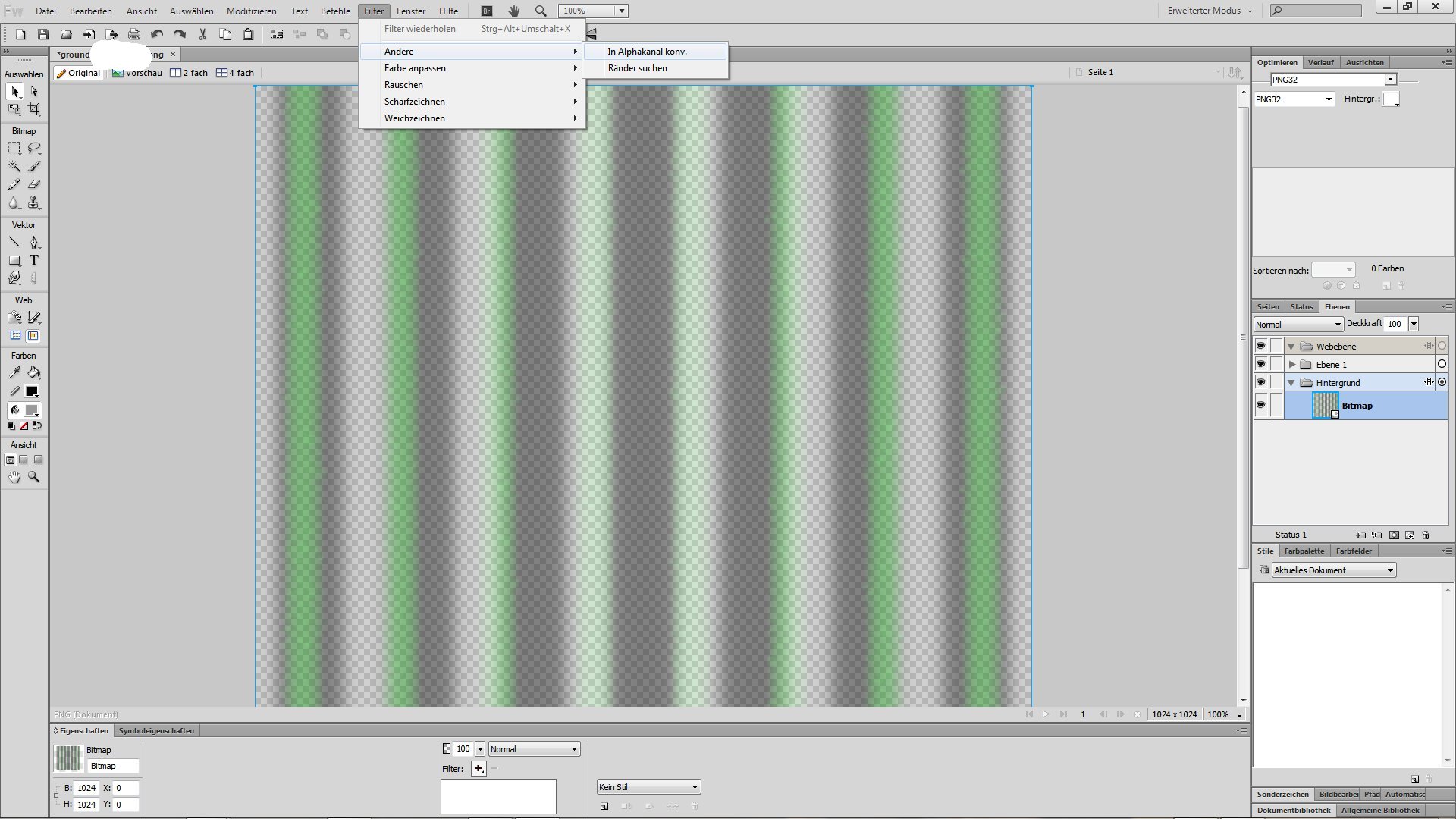Toggle hide slices and hotspots button
This screenshot has height=819, width=1456.
(x=15, y=335)
